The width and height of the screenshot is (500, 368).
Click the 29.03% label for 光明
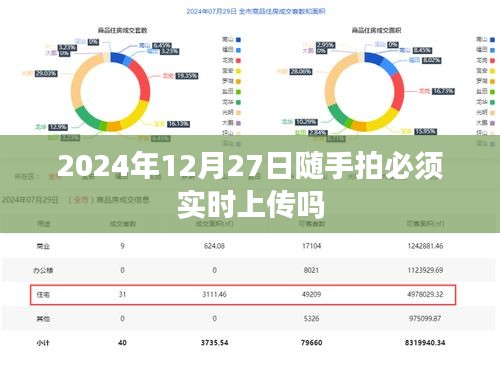[46, 73]
